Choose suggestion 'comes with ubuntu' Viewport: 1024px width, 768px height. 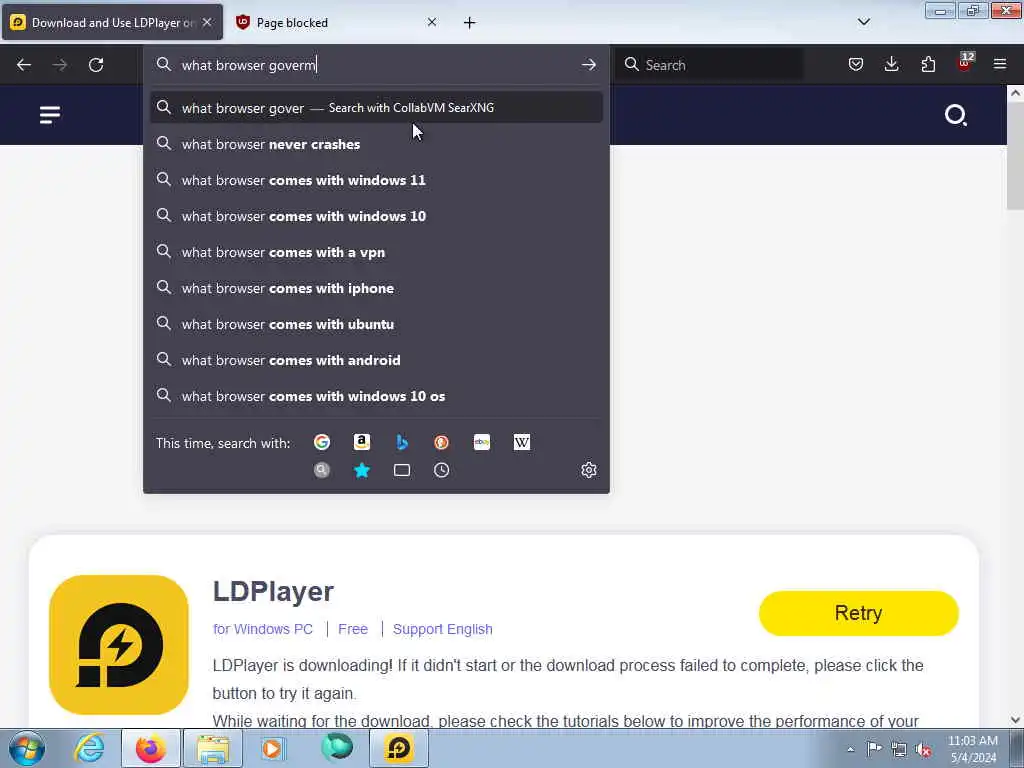[x=376, y=324]
